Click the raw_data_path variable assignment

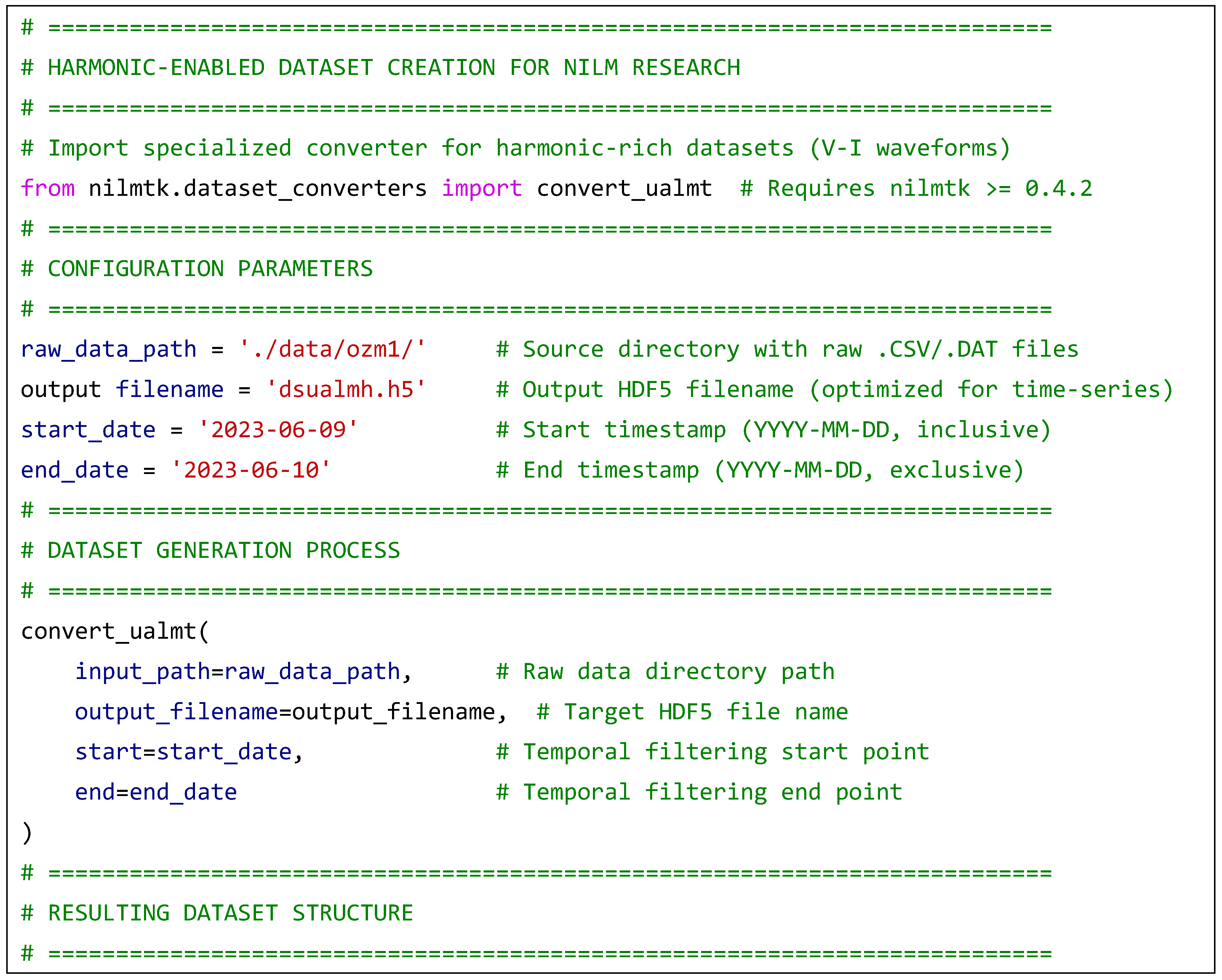(x=108, y=349)
